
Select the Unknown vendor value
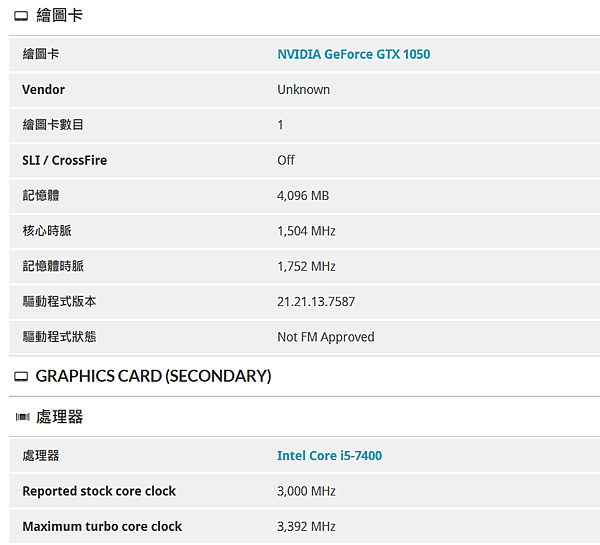pos(303,90)
